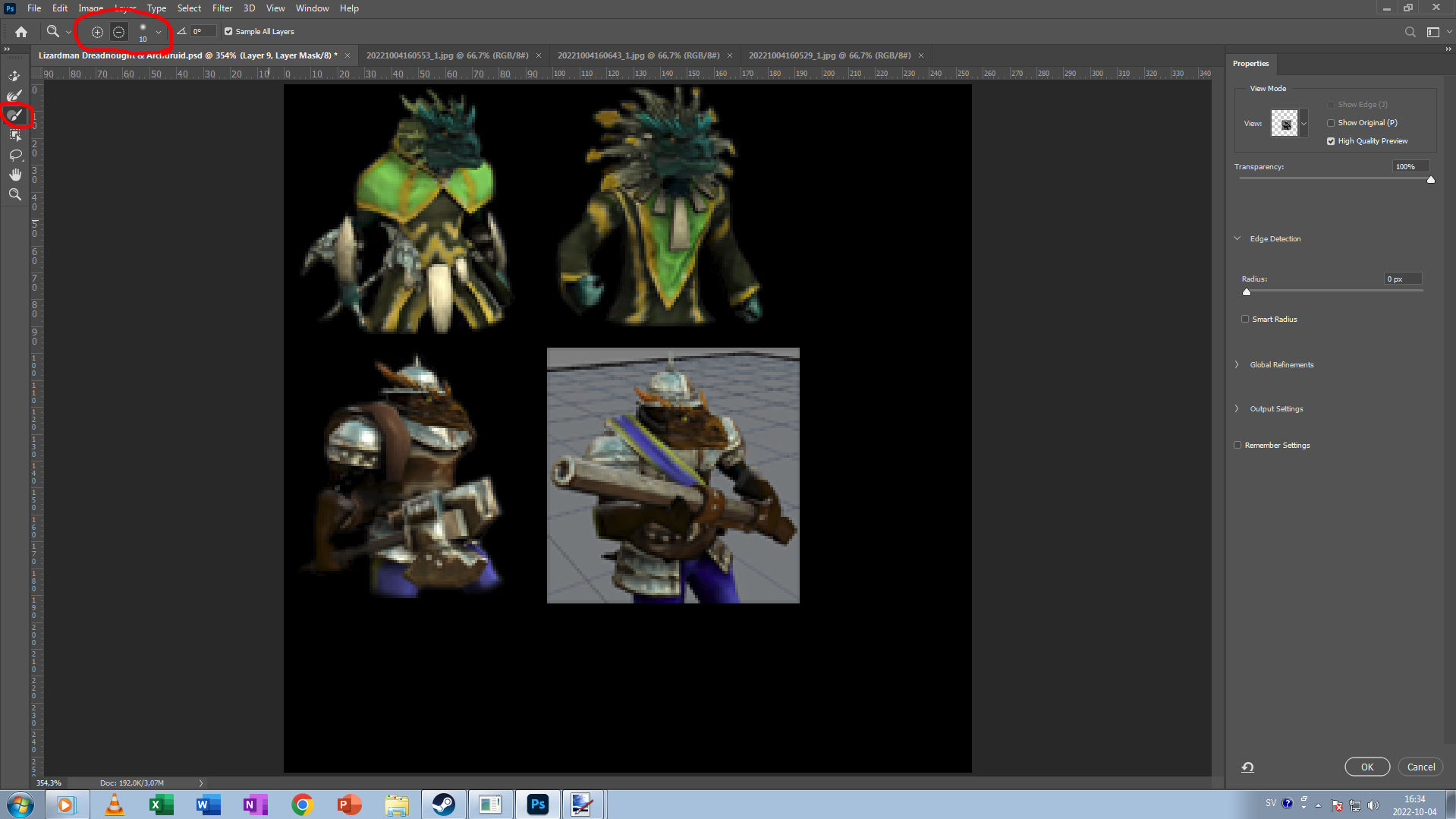The width and height of the screenshot is (1456, 819).
Task: Click the search icon in options bar
Action: click(1410, 32)
